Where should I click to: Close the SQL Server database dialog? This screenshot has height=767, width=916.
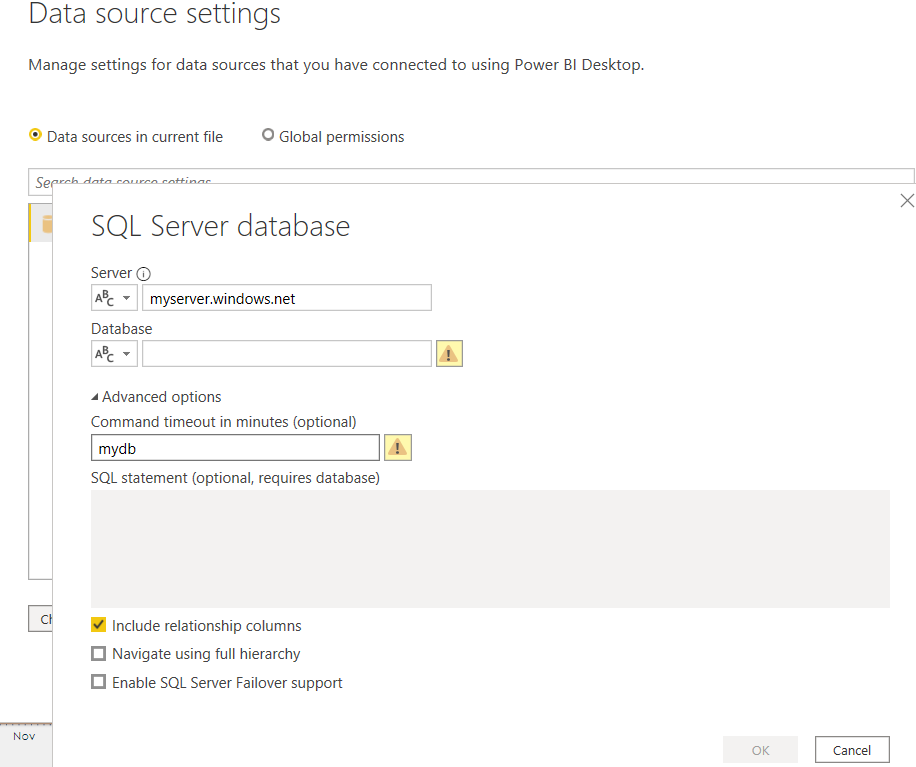(906, 201)
